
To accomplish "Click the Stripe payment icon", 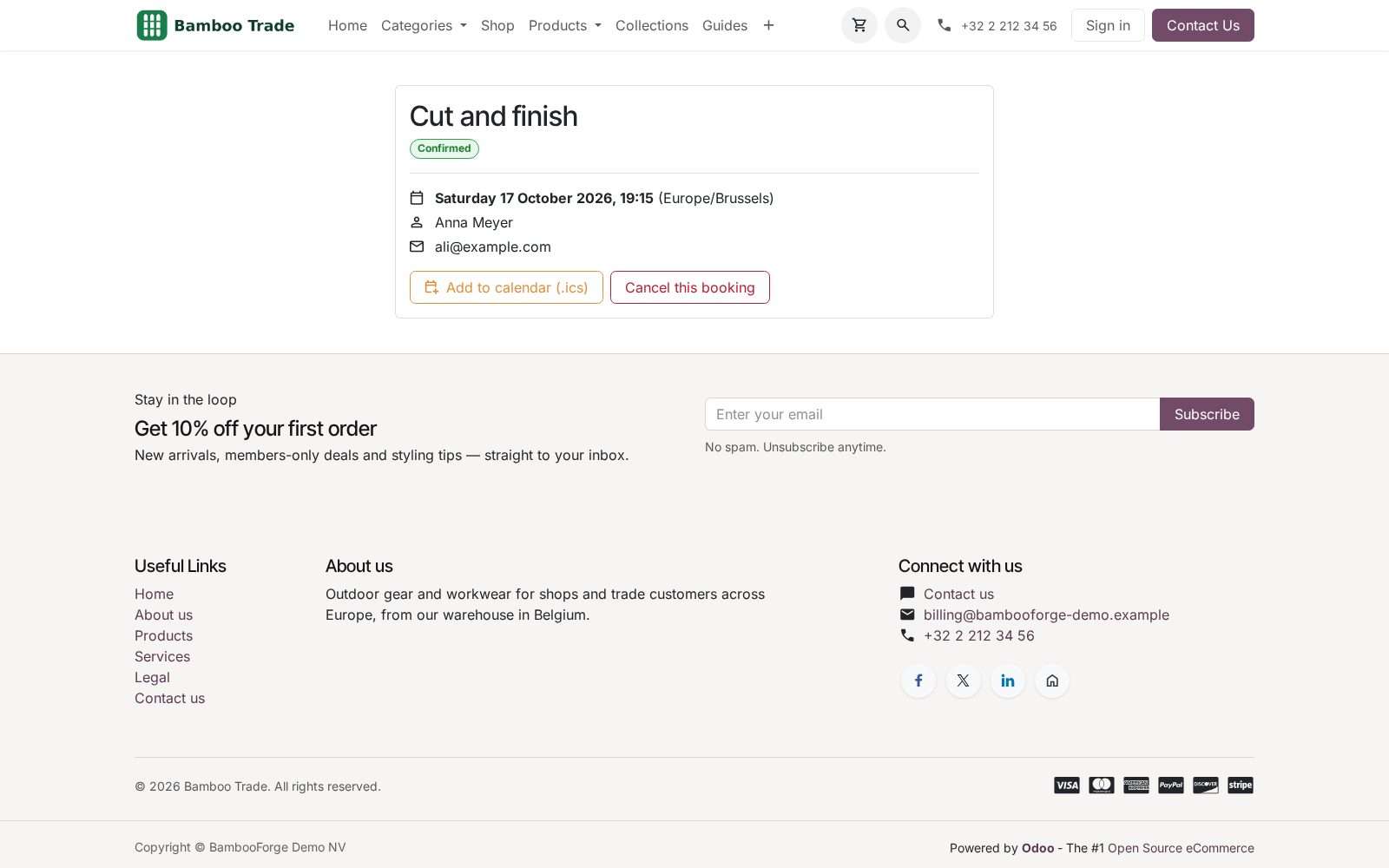I will point(1241,786).
